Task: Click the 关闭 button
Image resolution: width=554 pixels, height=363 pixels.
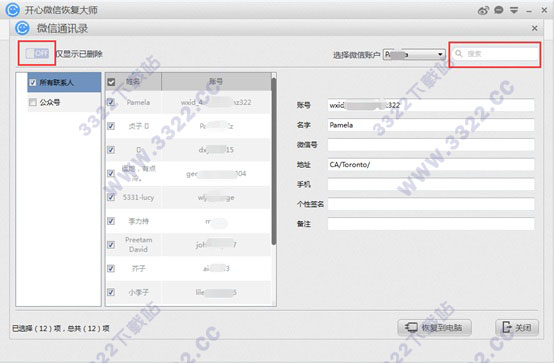Action: coord(517,328)
